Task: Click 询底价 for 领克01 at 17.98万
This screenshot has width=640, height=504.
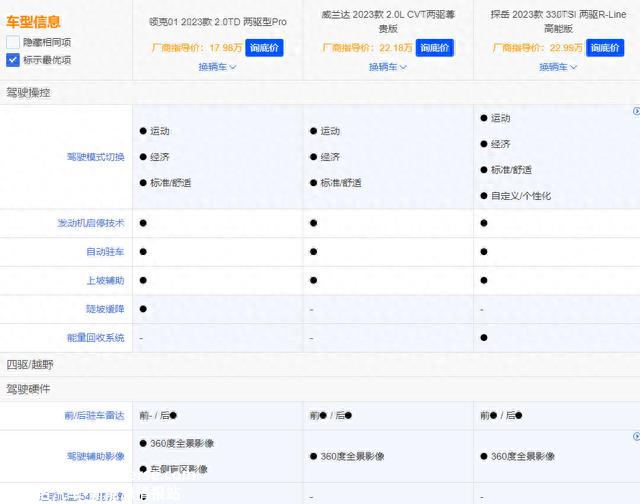Action: tap(264, 48)
